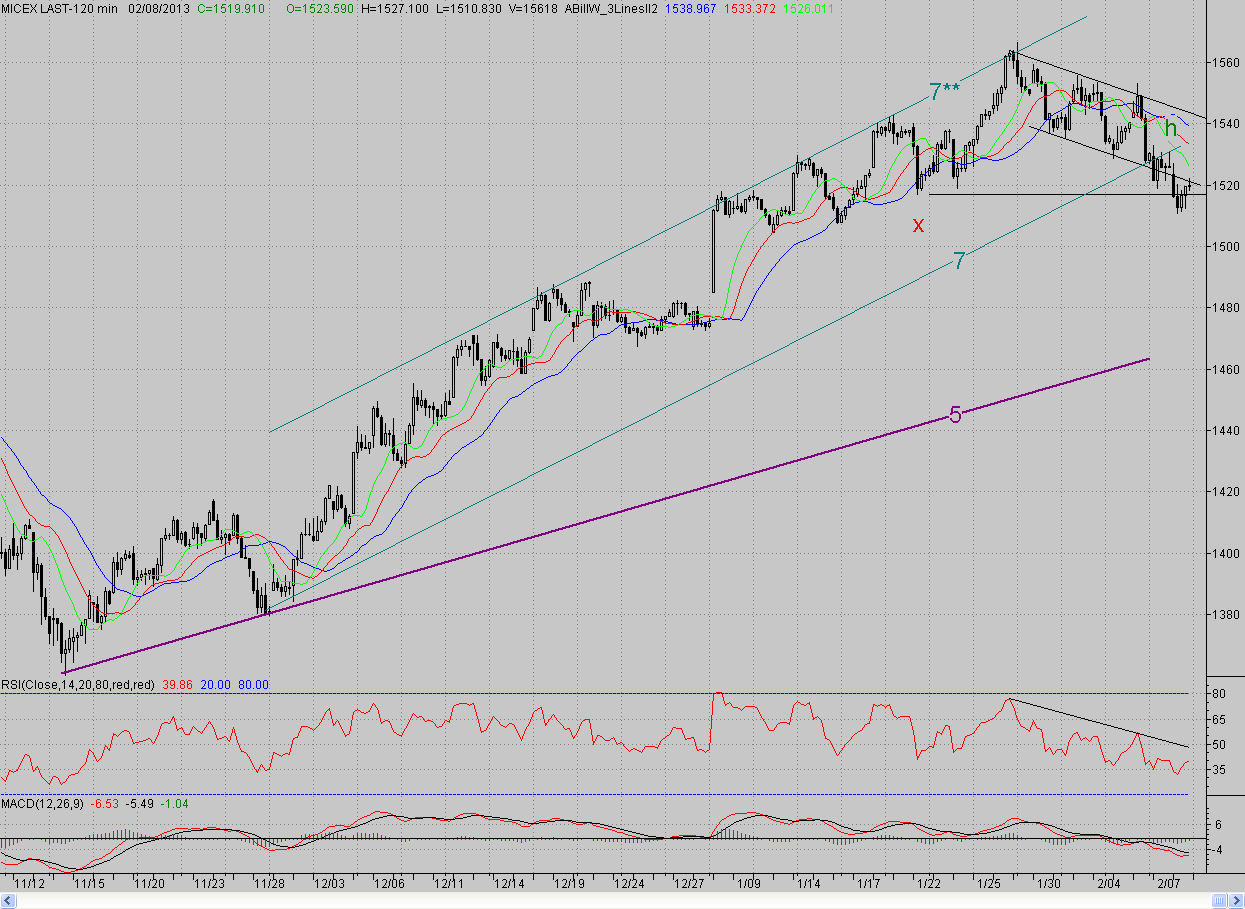Click the '1/14' date axis label
This screenshot has height=909, width=1245.
point(809,883)
